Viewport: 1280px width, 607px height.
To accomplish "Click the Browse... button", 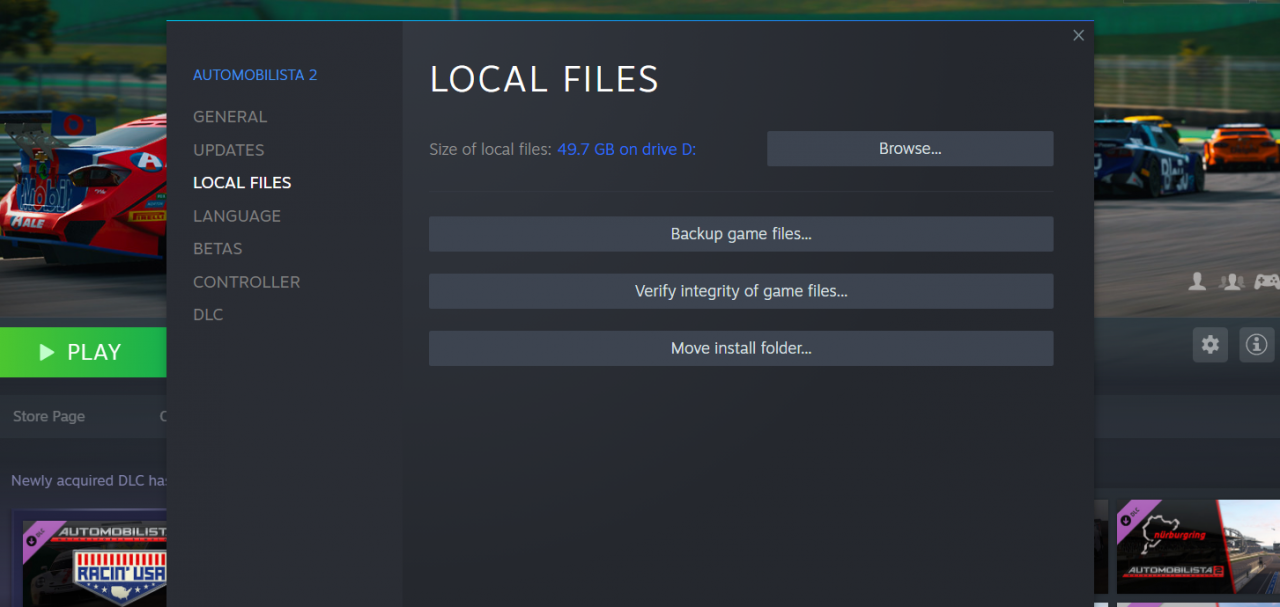I will [x=910, y=149].
